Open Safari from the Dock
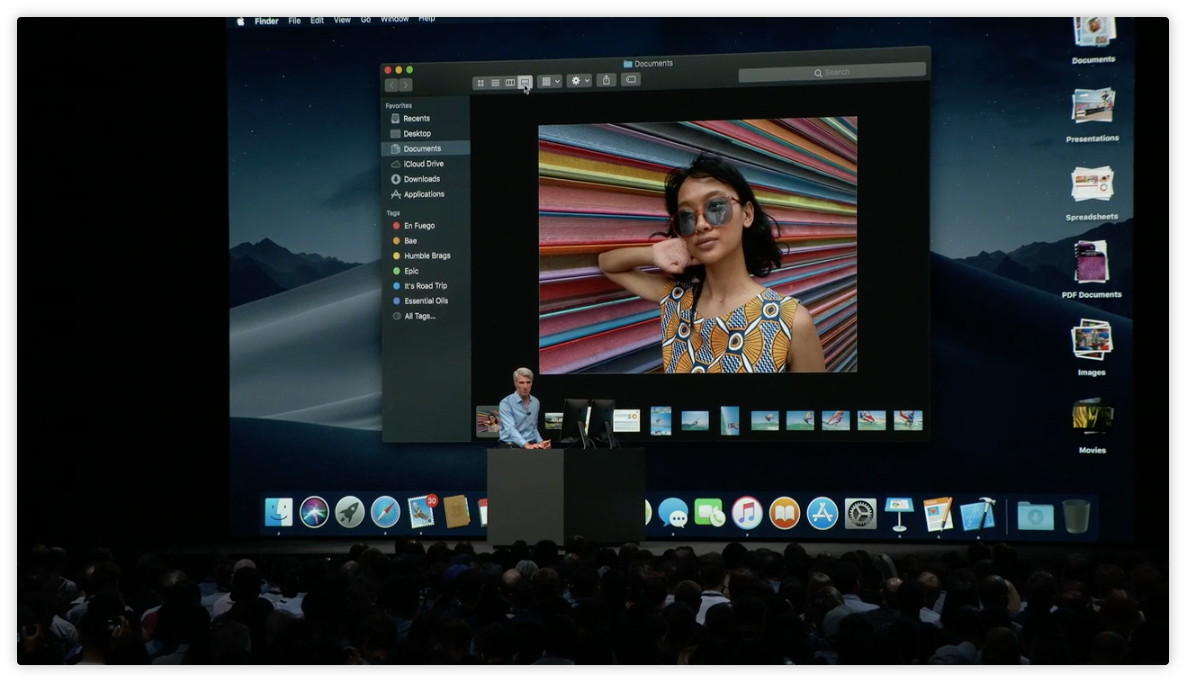 pyautogui.click(x=385, y=513)
